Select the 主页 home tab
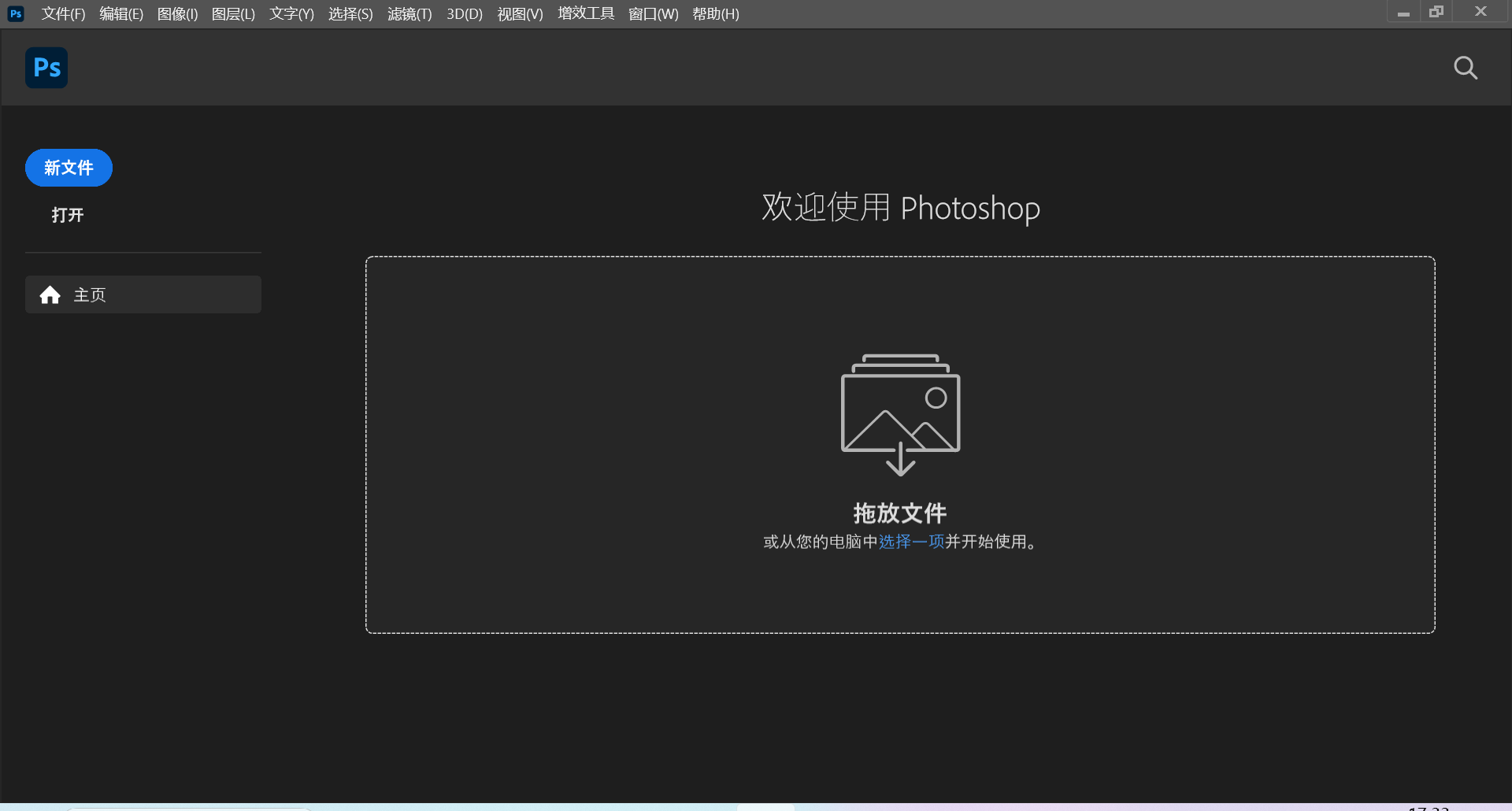The width and height of the screenshot is (1512, 811). pos(143,294)
